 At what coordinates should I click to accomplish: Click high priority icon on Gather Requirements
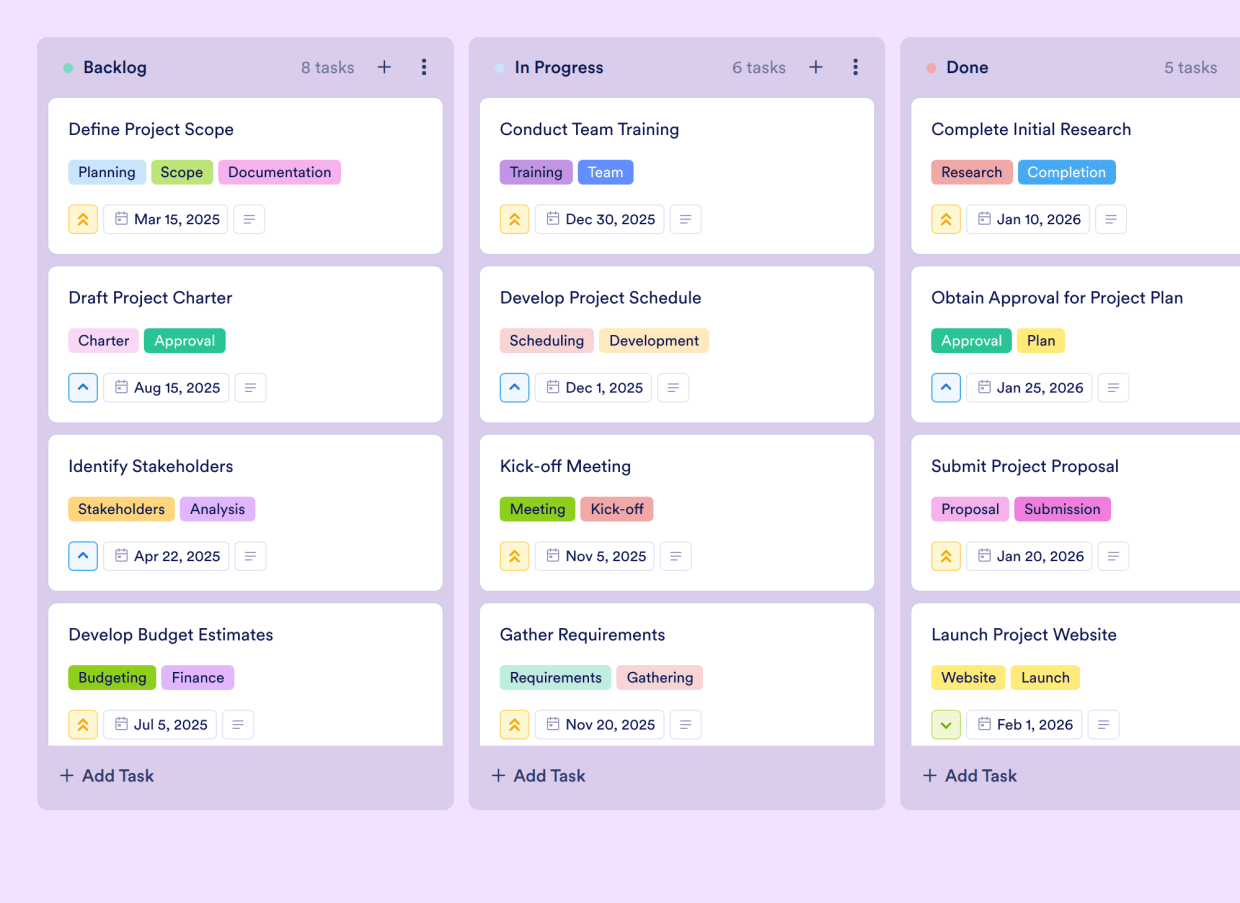514,724
